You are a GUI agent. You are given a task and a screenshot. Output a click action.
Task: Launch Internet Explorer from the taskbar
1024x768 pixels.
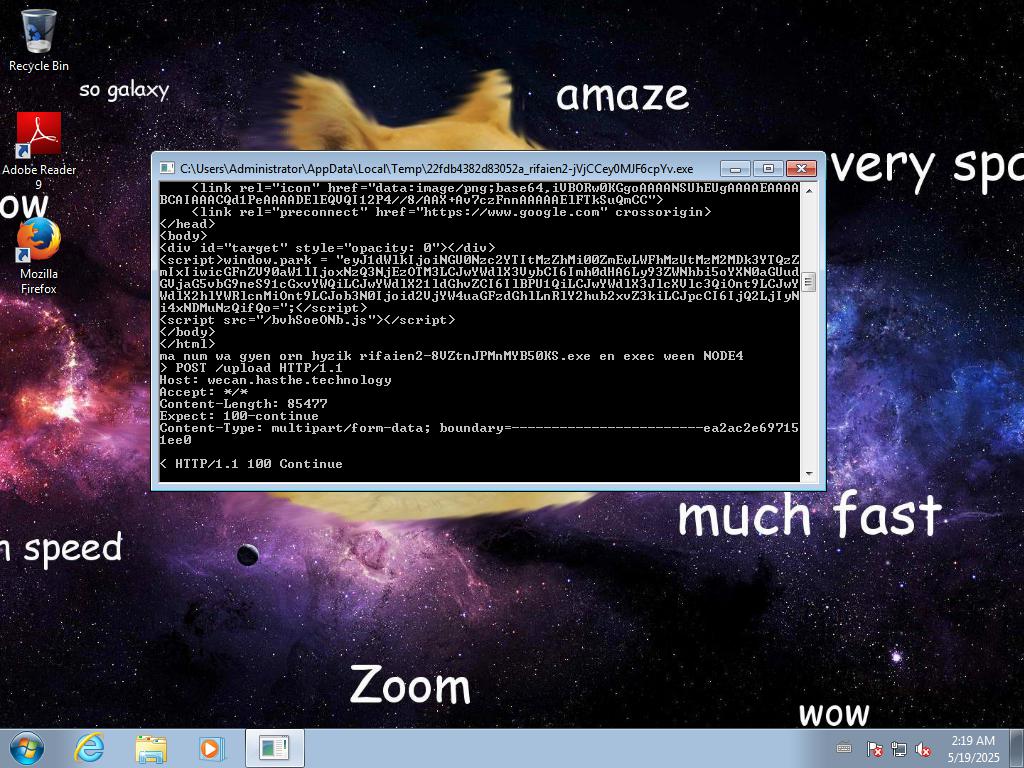tap(89, 748)
